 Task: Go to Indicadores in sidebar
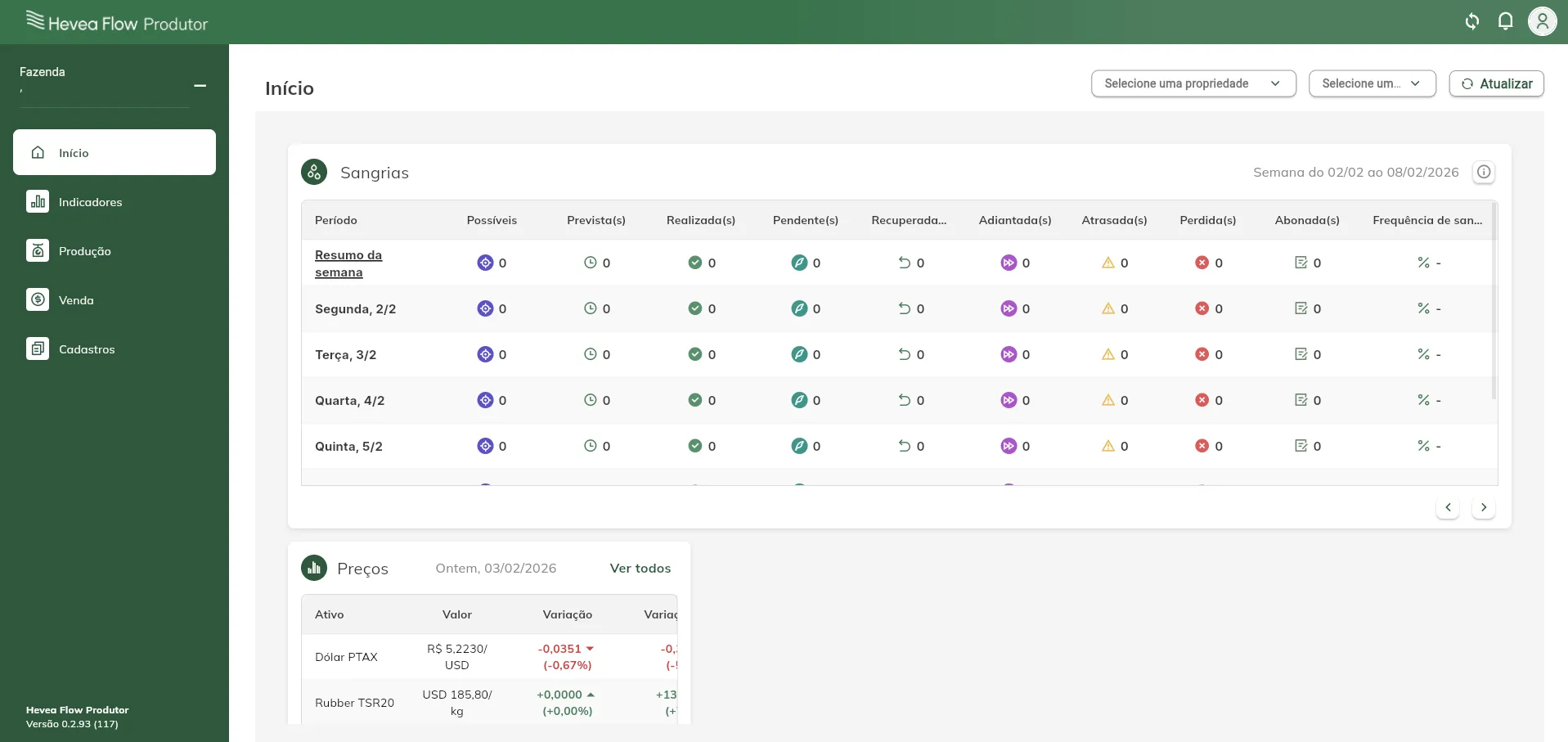(x=90, y=202)
